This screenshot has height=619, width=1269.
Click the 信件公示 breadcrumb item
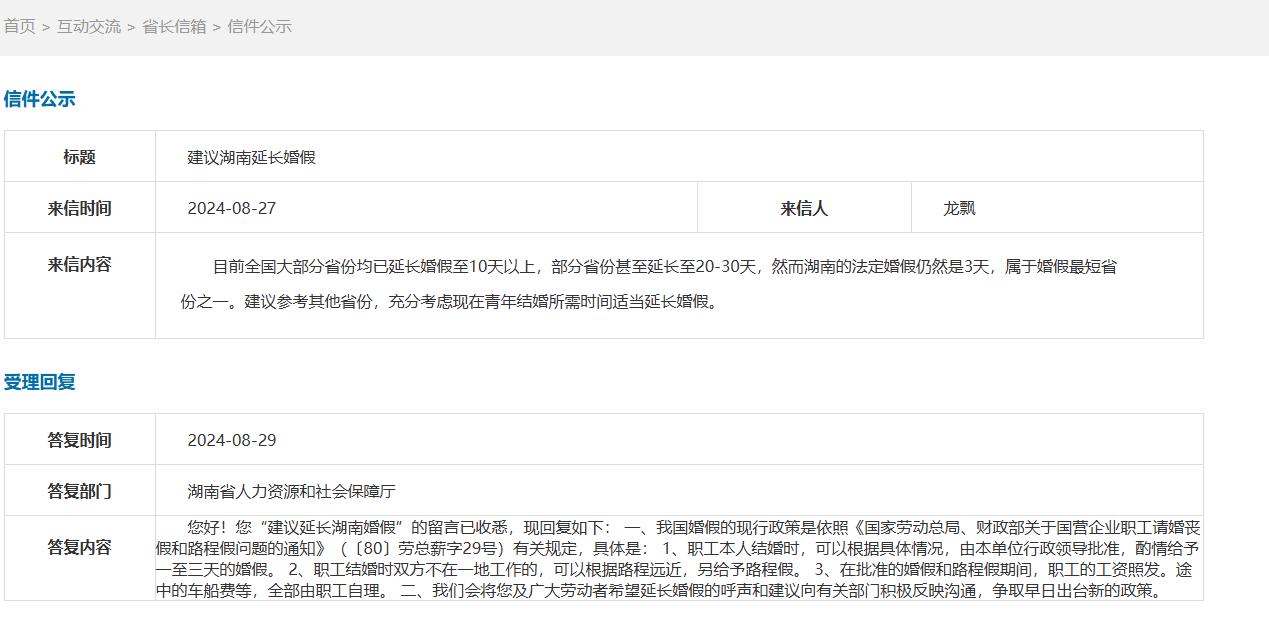pyautogui.click(x=259, y=27)
